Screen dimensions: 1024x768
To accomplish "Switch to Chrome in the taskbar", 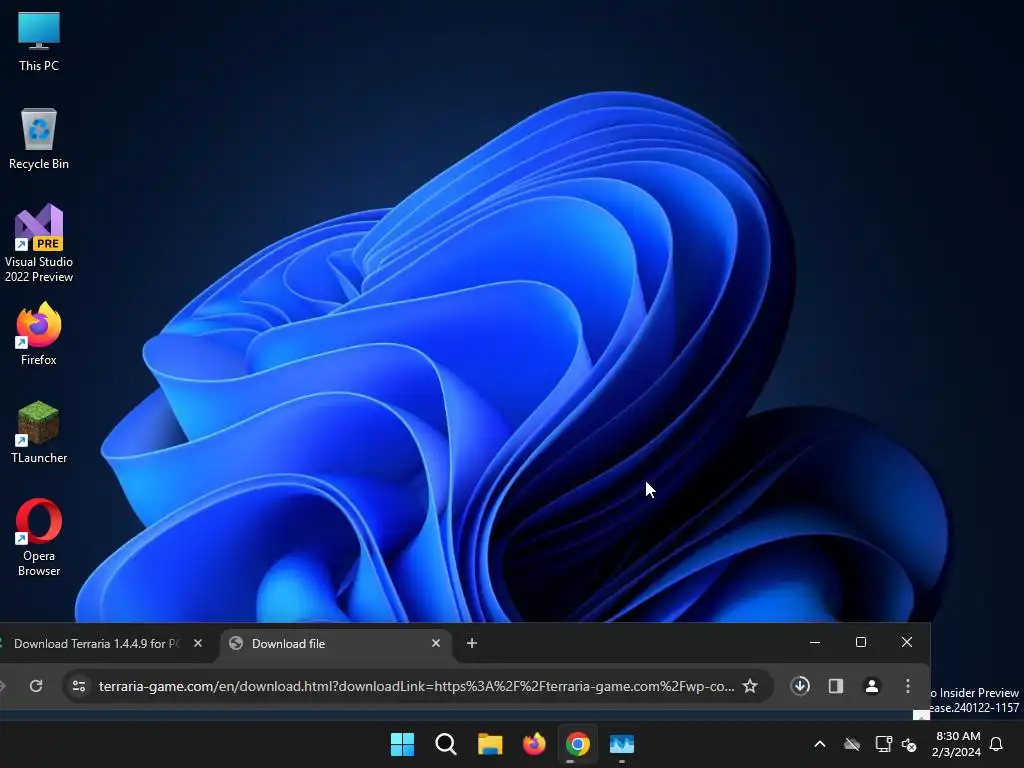I will (x=578, y=744).
